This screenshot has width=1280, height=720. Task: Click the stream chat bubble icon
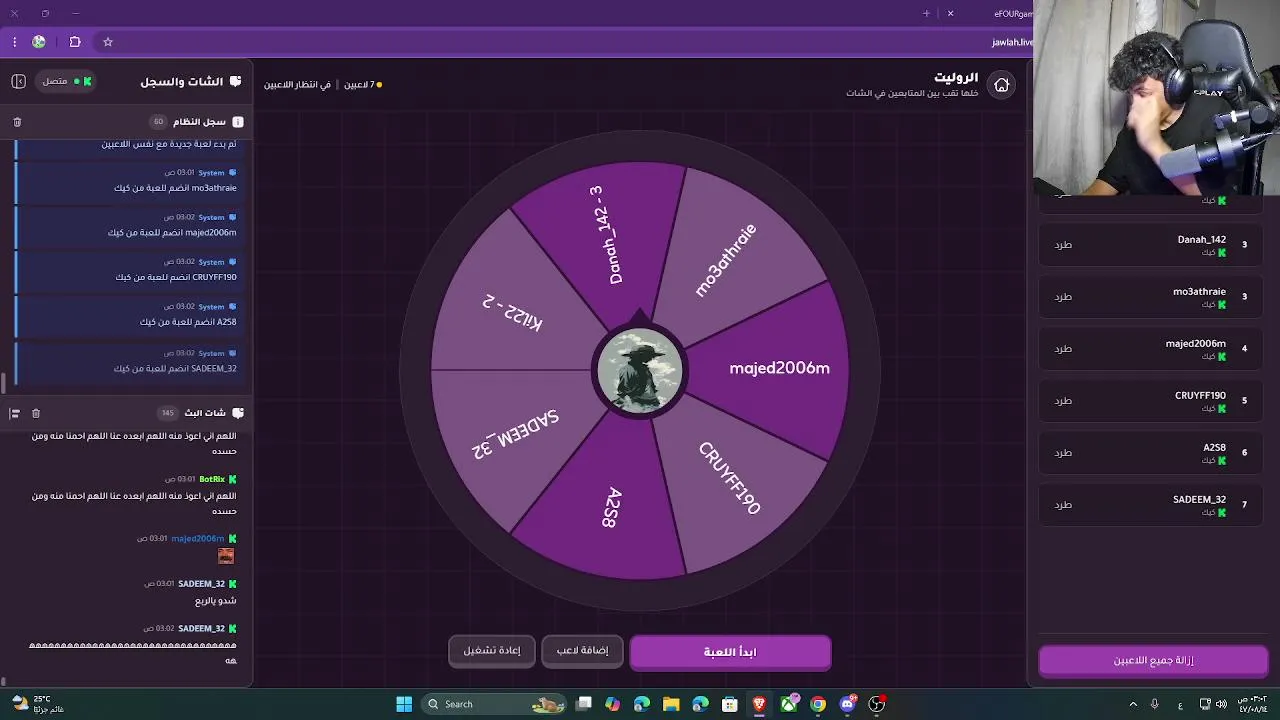coord(238,413)
